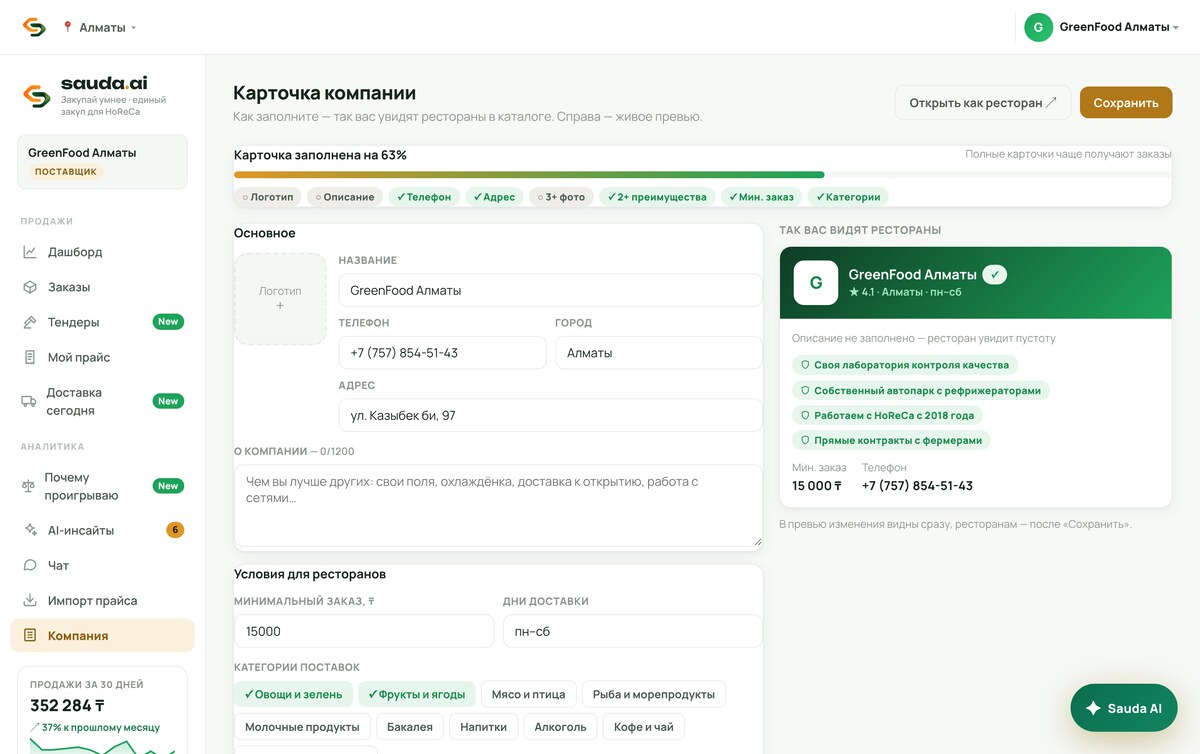Click the Дни доставки input field
This screenshot has width=1200, height=754.
click(x=632, y=631)
